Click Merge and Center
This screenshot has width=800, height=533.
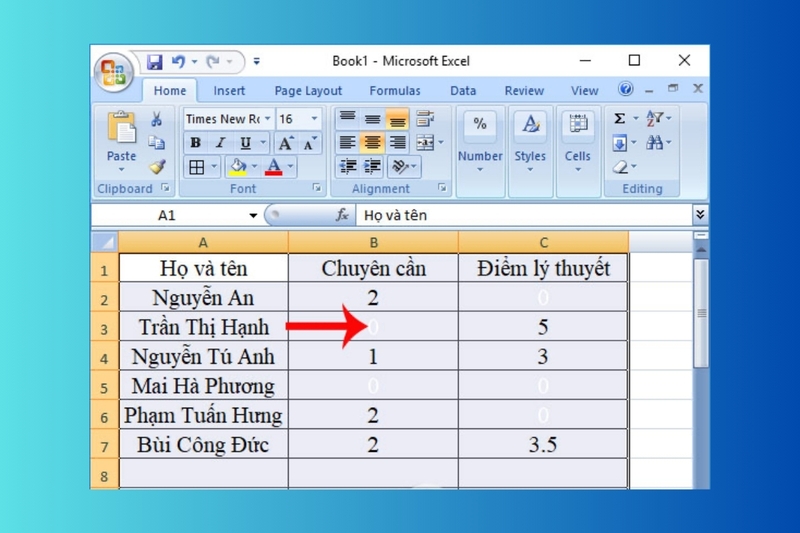point(425,142)
